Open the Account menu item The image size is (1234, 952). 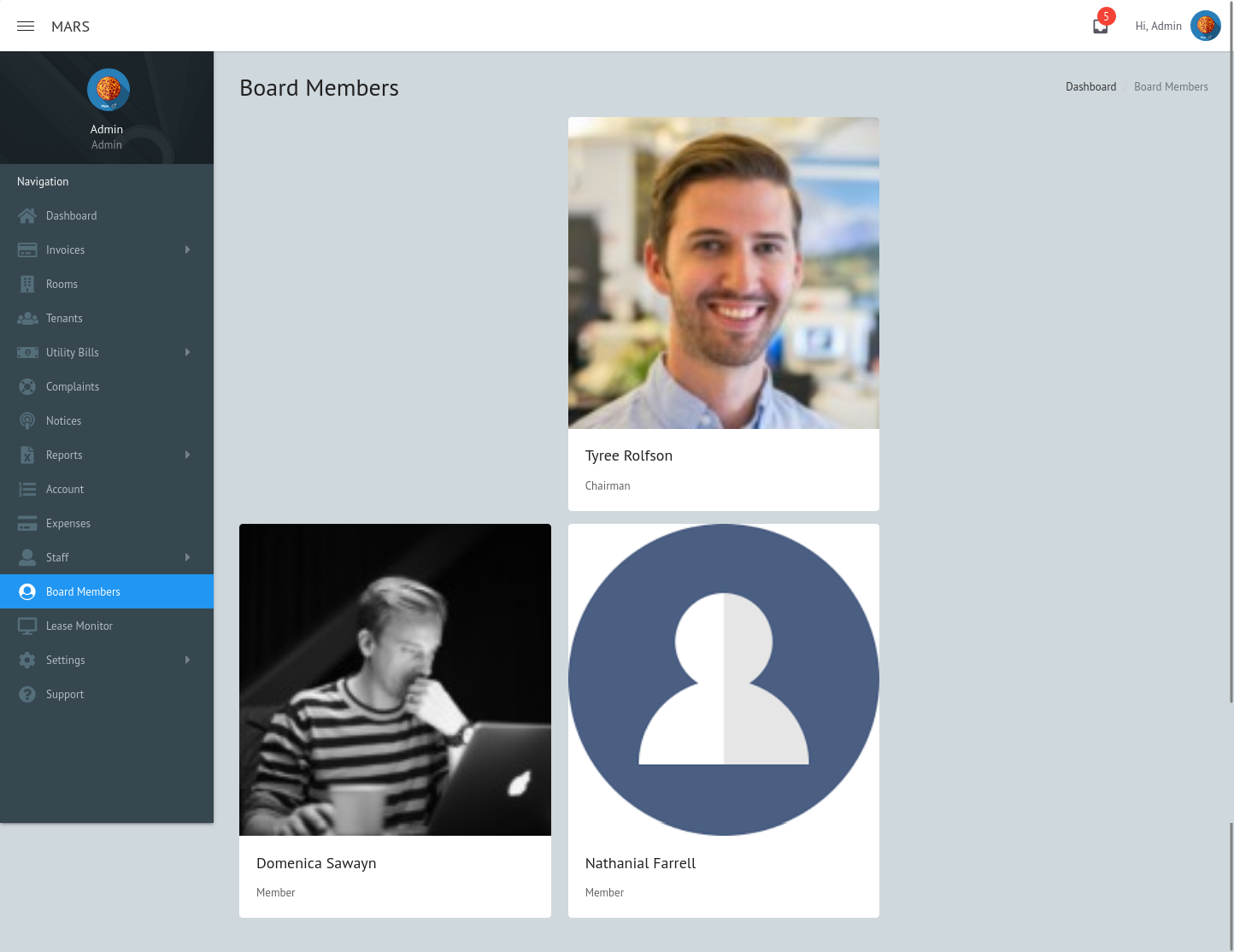point(65,490)
